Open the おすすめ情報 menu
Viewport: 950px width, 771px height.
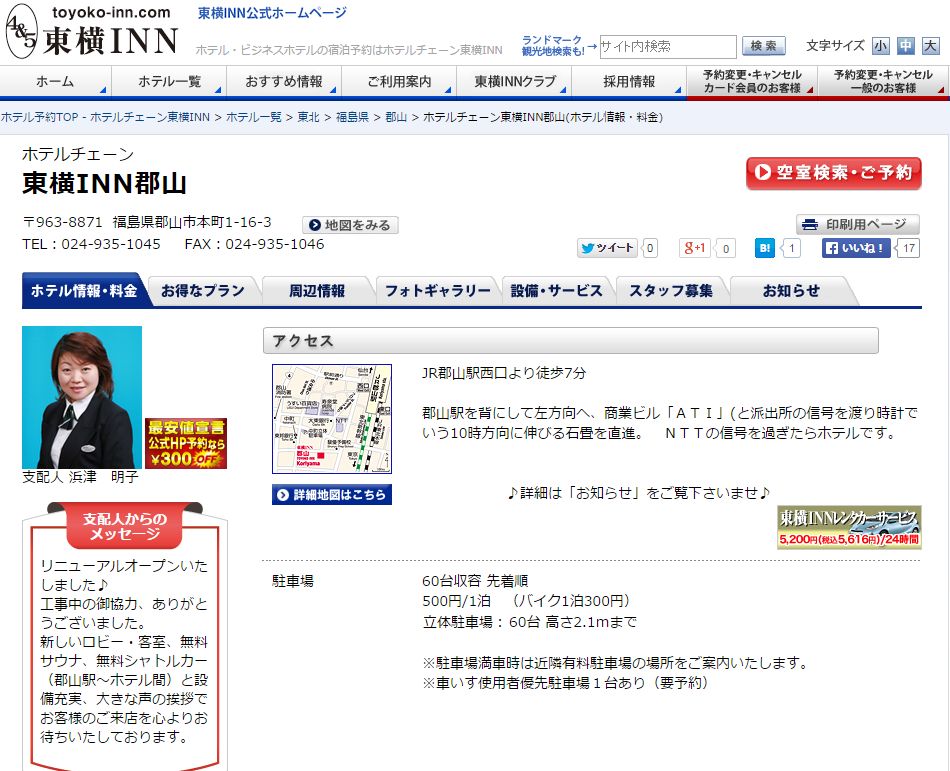tap(284, 81)
